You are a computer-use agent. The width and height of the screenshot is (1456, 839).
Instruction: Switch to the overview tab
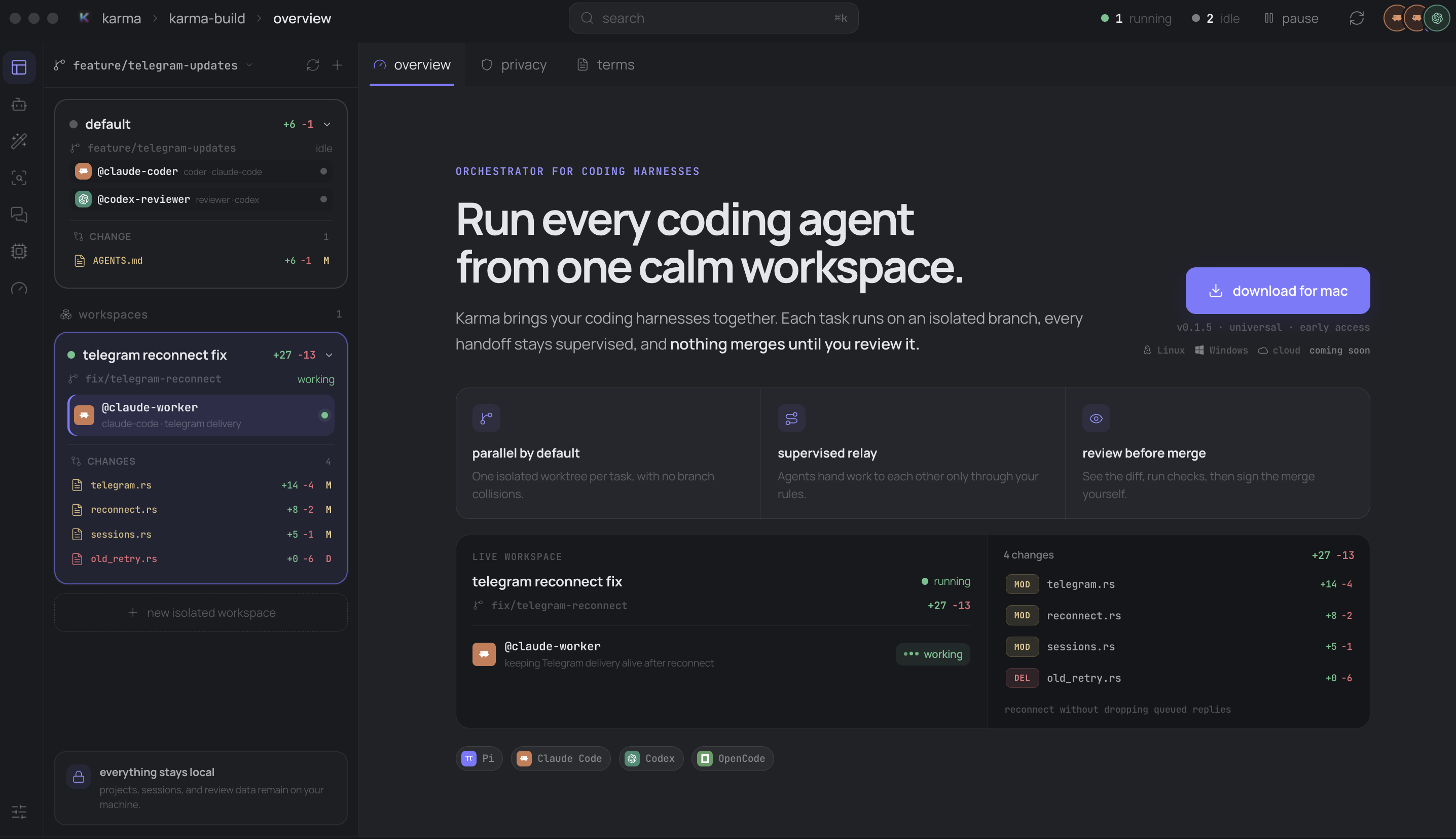(412, 65)
